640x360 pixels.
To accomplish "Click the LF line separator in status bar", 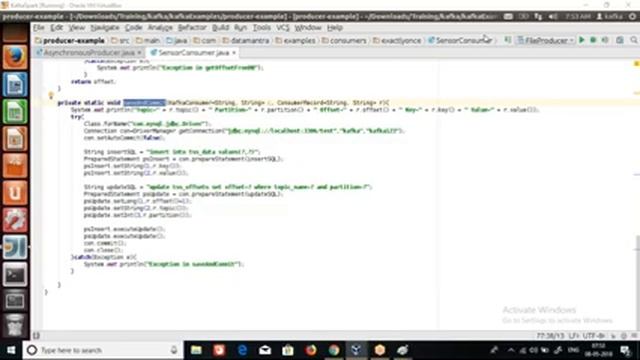I will (x=573, y=336).
